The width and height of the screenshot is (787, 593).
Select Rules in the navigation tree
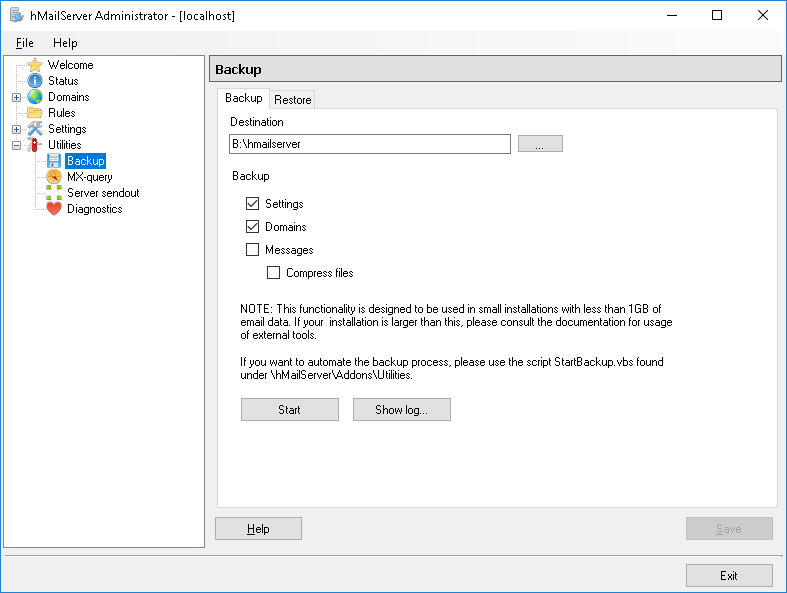62,113
